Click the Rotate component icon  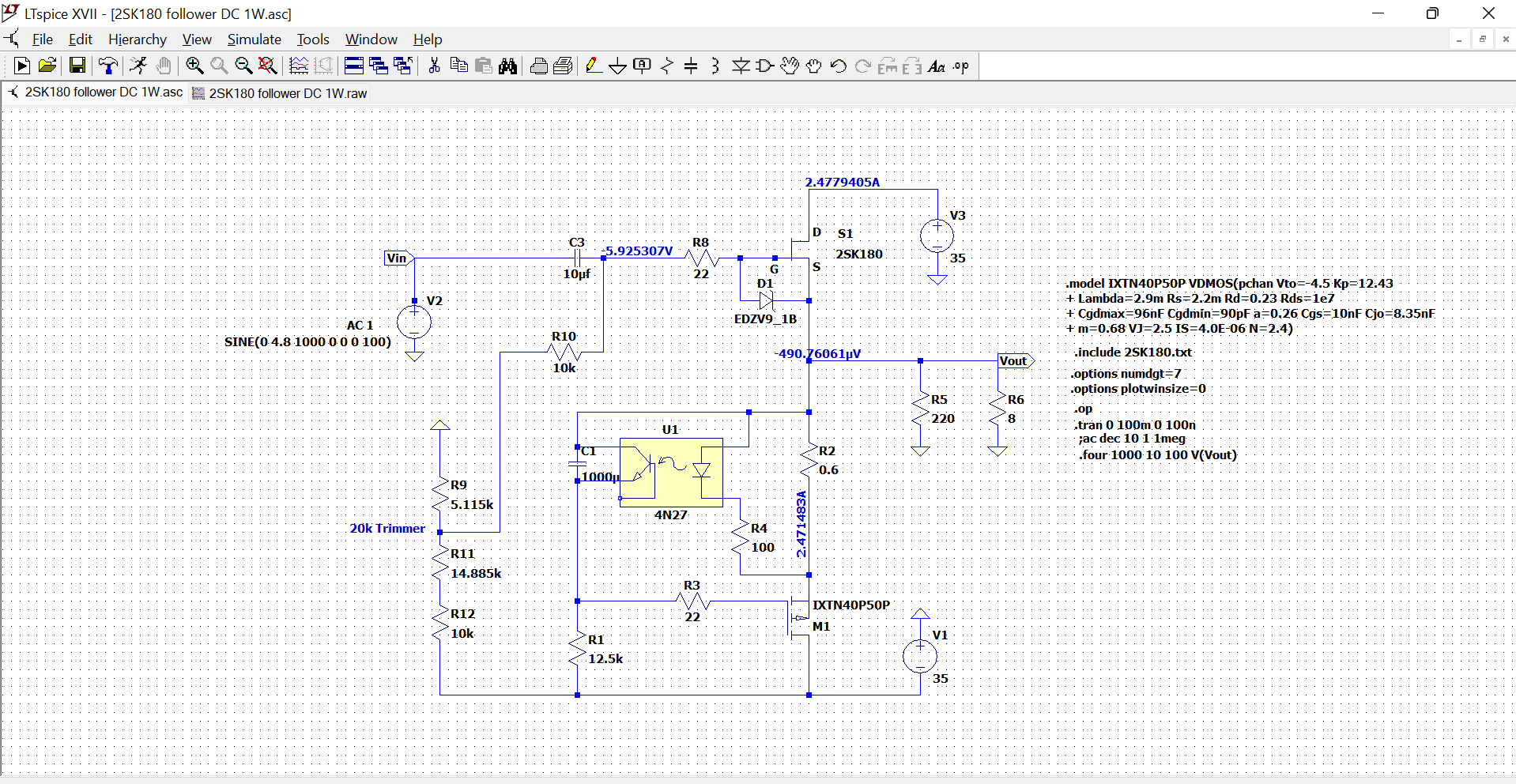click(x=888, y=66)
